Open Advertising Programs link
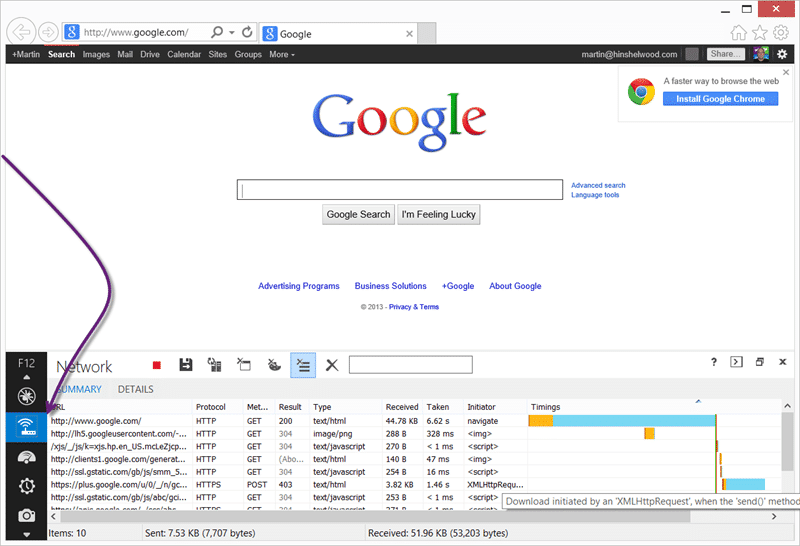 pos(298,286)
